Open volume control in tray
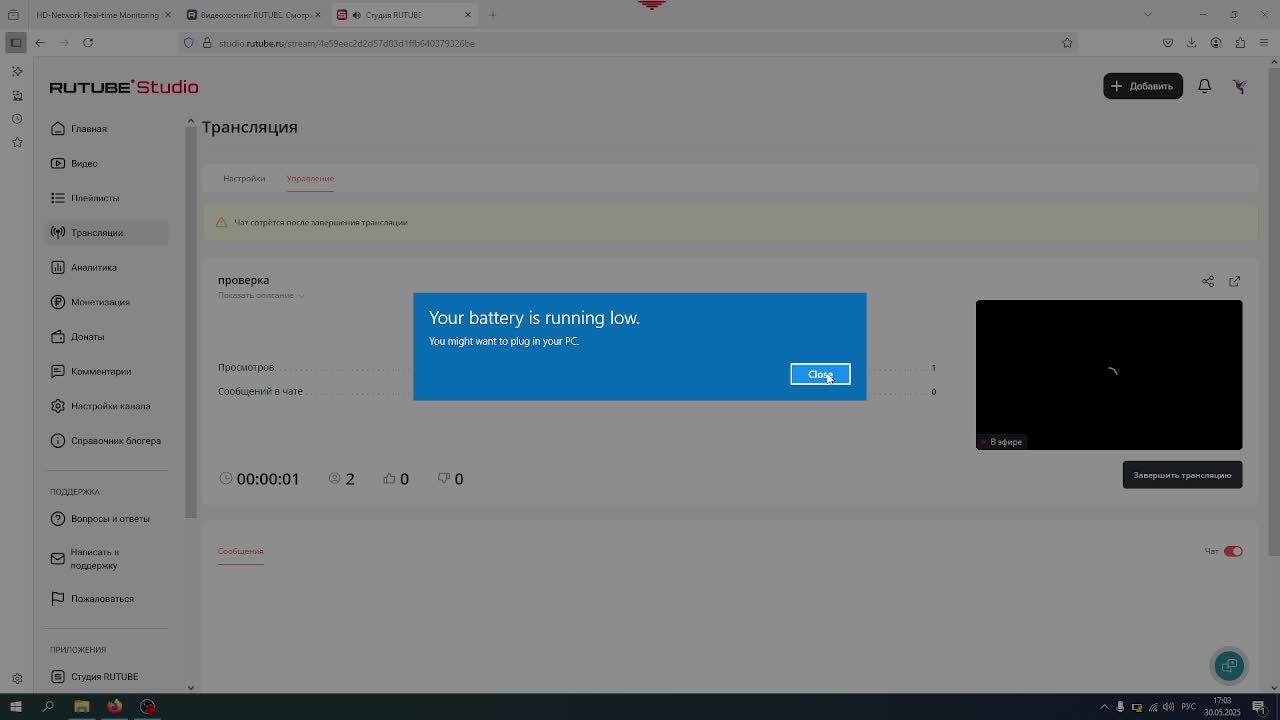Viewport: 1280px width, 720px height. [x=1168, y=707]
